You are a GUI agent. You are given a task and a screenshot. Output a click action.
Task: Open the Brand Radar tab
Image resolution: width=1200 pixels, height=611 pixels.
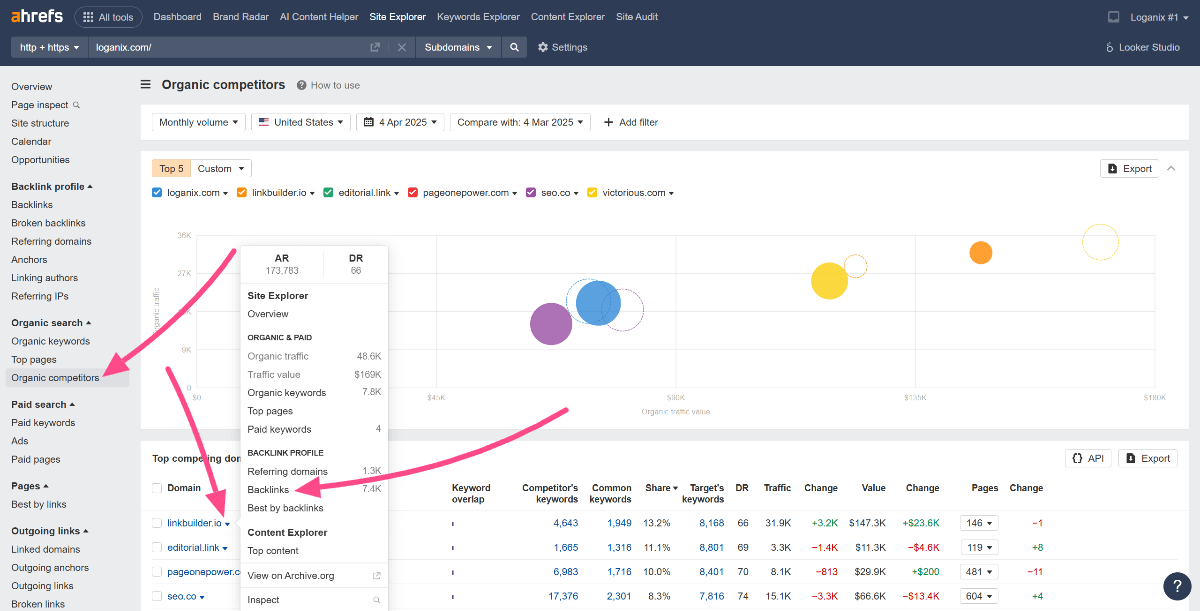click(x=240, y=17)
